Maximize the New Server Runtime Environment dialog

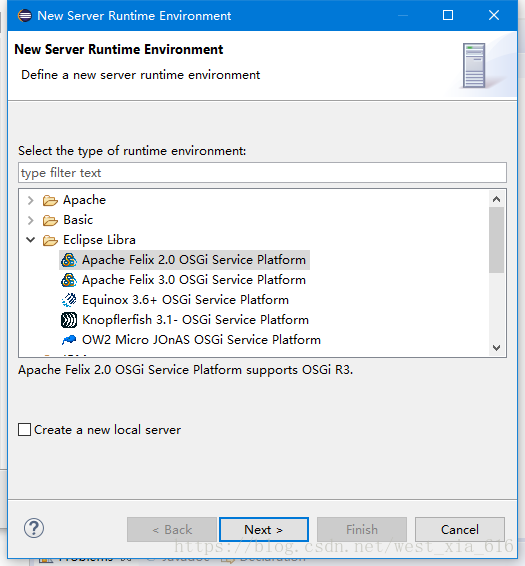(x=448, y=15)
